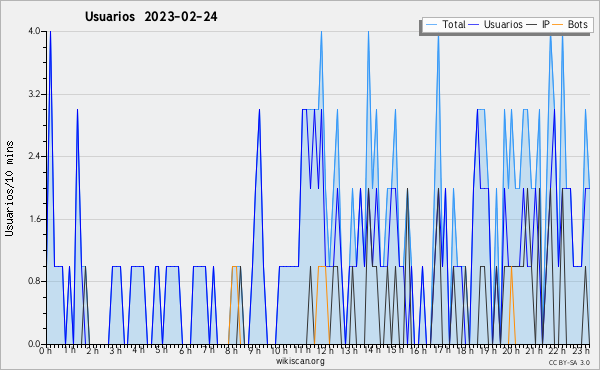Viewport: 600px width, 370px height.
Task: Click the y-axis value '0.8'
Action: coord(34,281)
